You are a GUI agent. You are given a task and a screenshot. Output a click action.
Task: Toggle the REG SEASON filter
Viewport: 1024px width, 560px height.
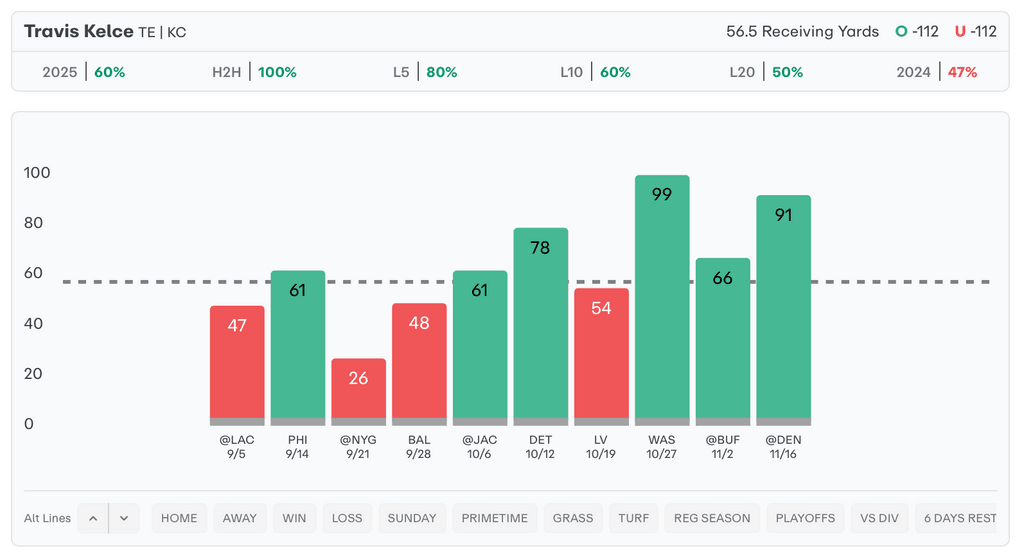[712, 518]
